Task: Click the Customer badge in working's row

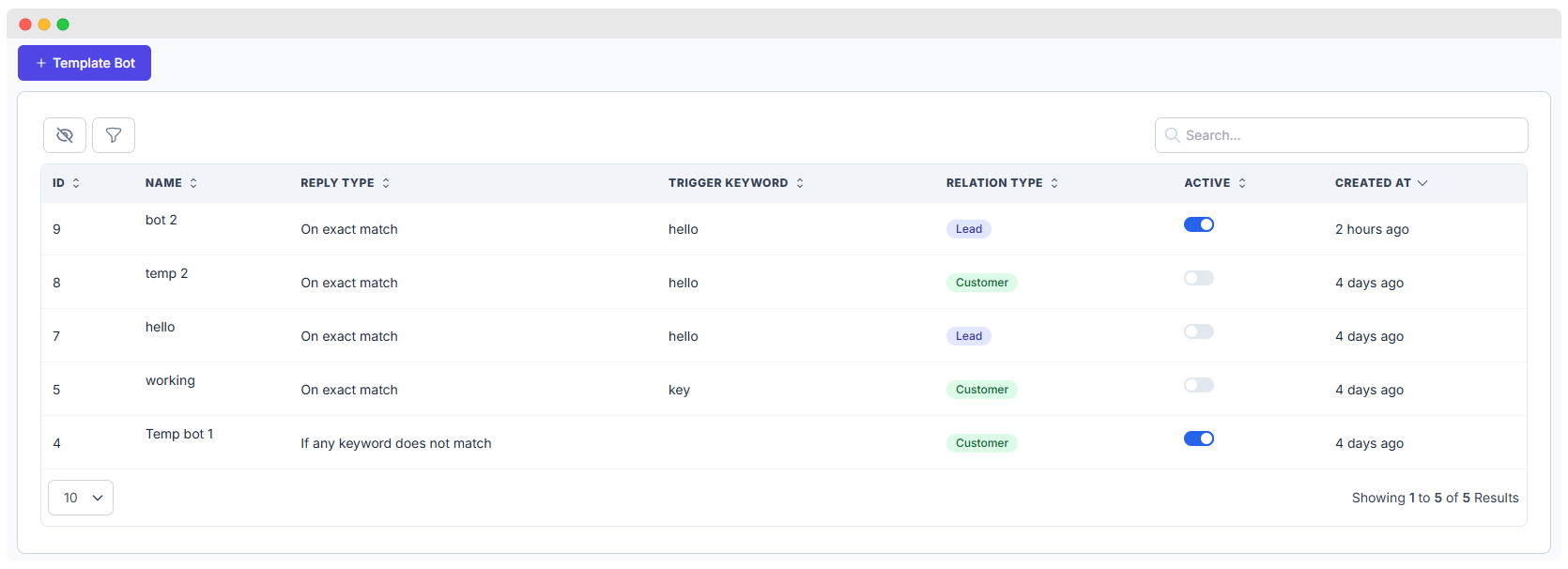Action: pos(982,390)
